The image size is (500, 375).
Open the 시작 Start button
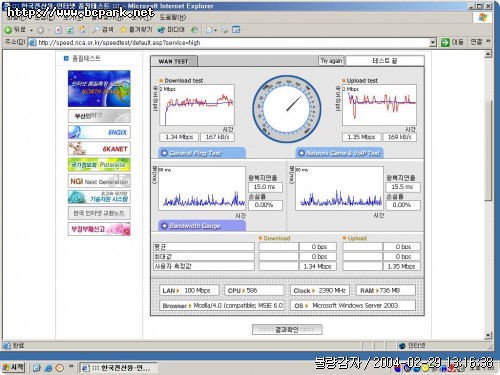[13, 367]
